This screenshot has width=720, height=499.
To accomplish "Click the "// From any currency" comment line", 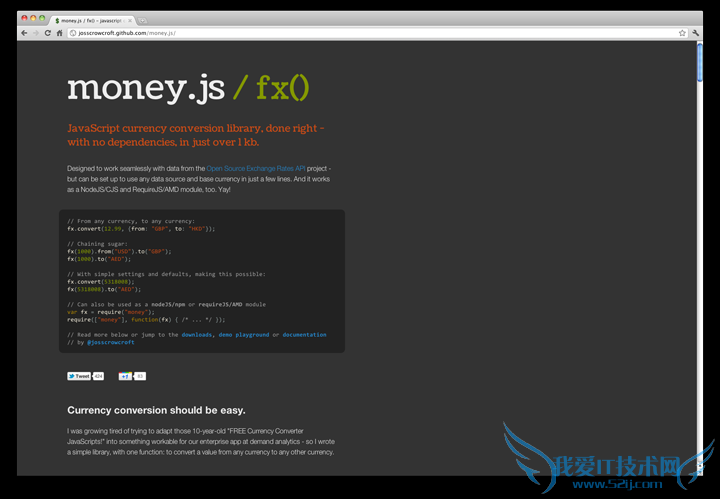I will [x=131, y=221].
